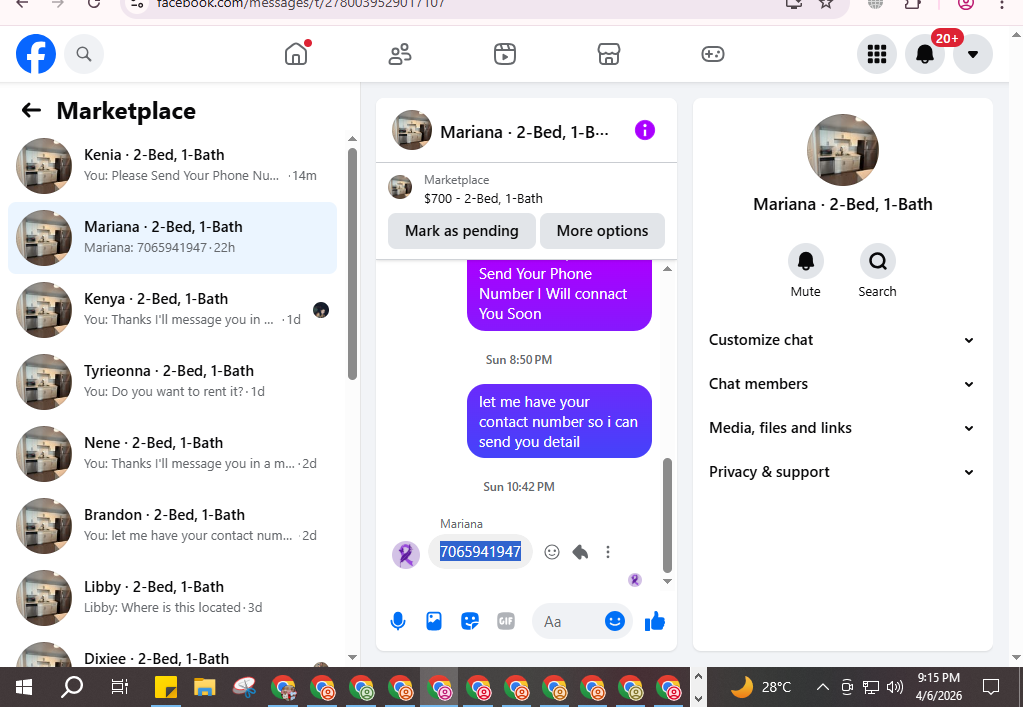Screen dimensions: 1023x707
Task: Expand Customize chat section
Action: pyautogui.click(x=842, y=340)
